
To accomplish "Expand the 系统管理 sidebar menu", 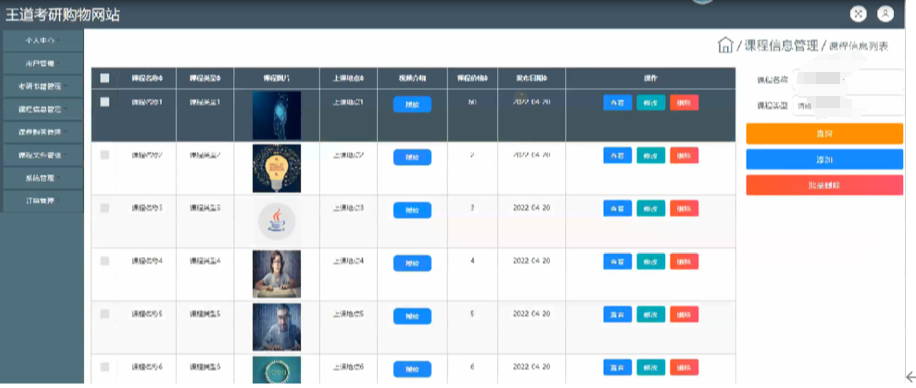I will tap(42, 178).
